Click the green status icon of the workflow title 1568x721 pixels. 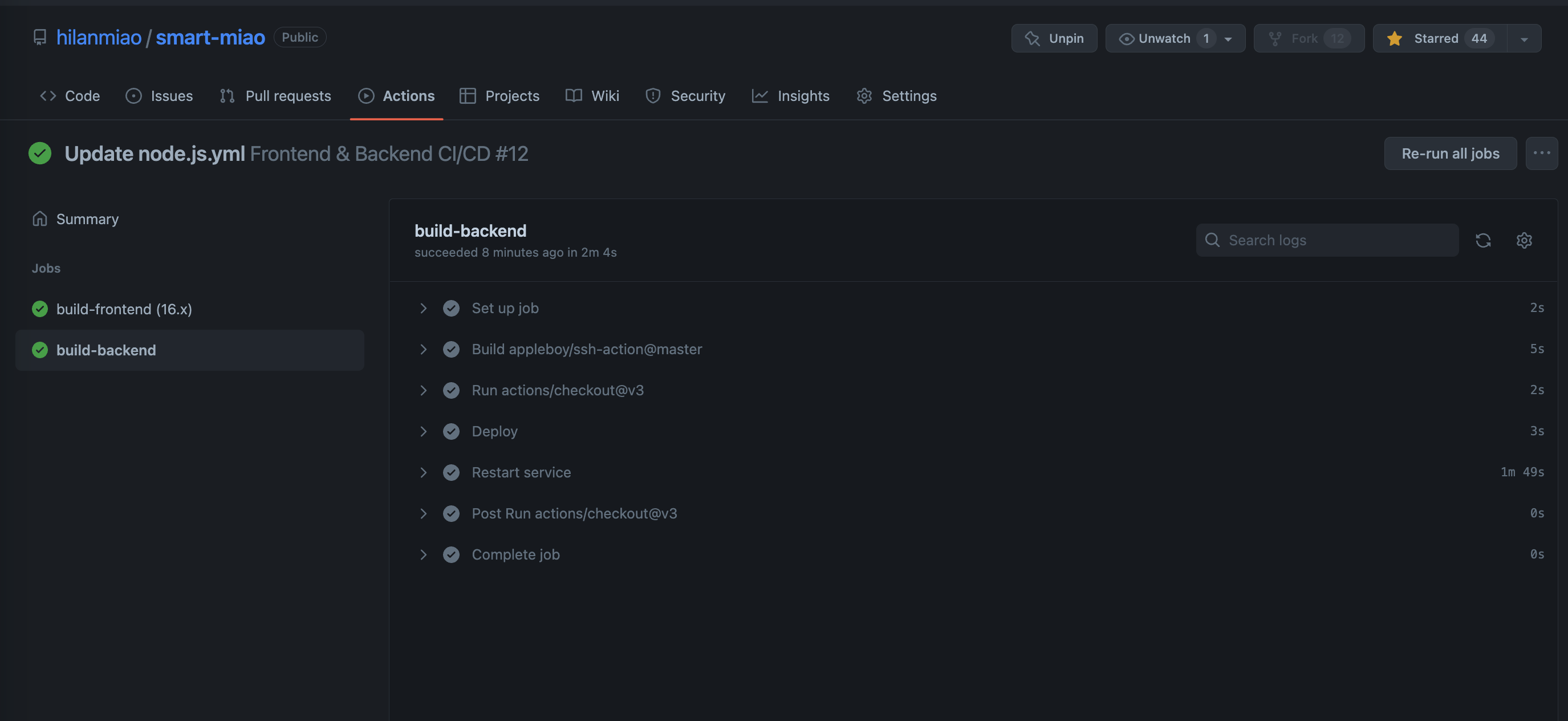39,153
